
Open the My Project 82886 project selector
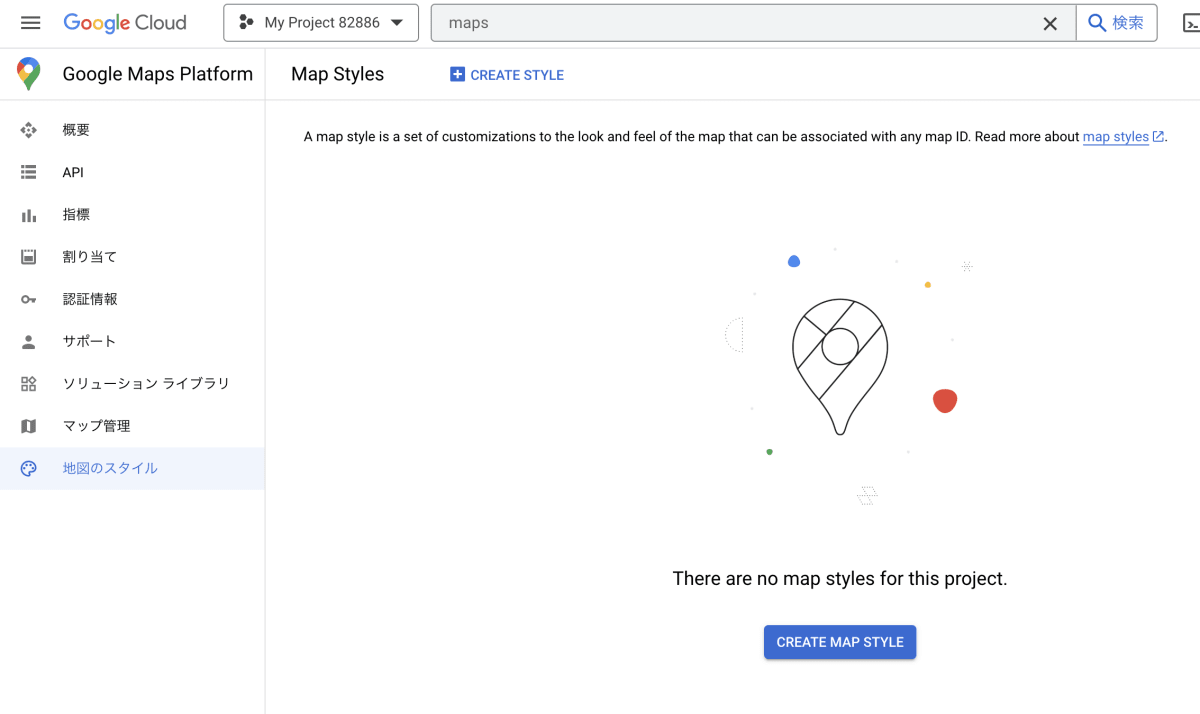click(x=321, y=23)
